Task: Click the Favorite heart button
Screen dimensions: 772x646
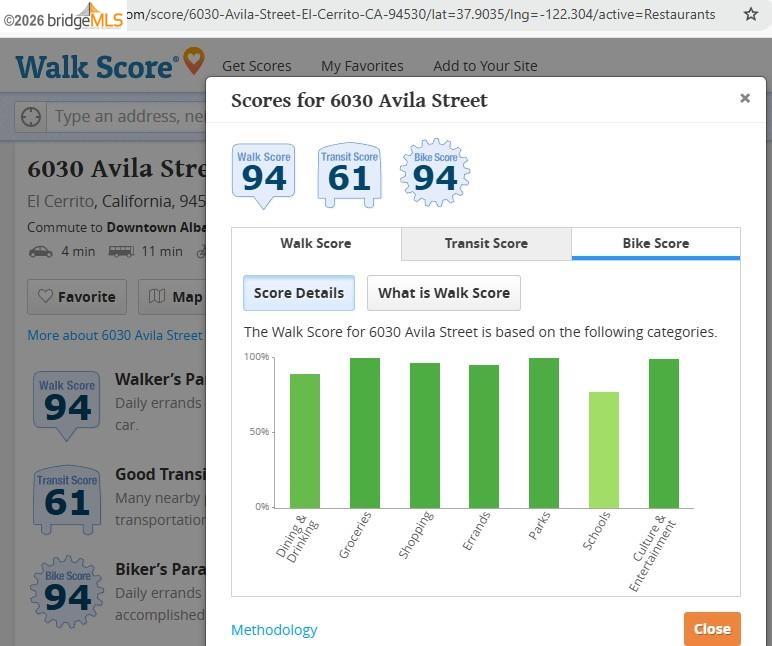Action: tap(77, 296)
